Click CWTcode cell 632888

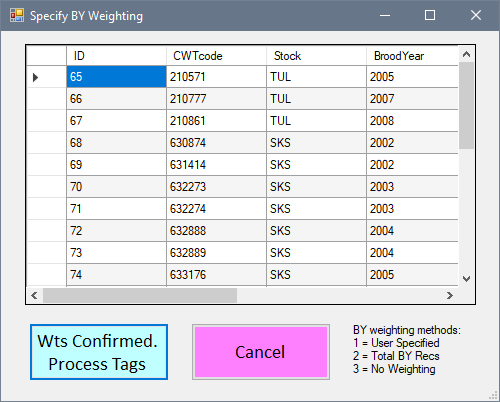[216, 231]
